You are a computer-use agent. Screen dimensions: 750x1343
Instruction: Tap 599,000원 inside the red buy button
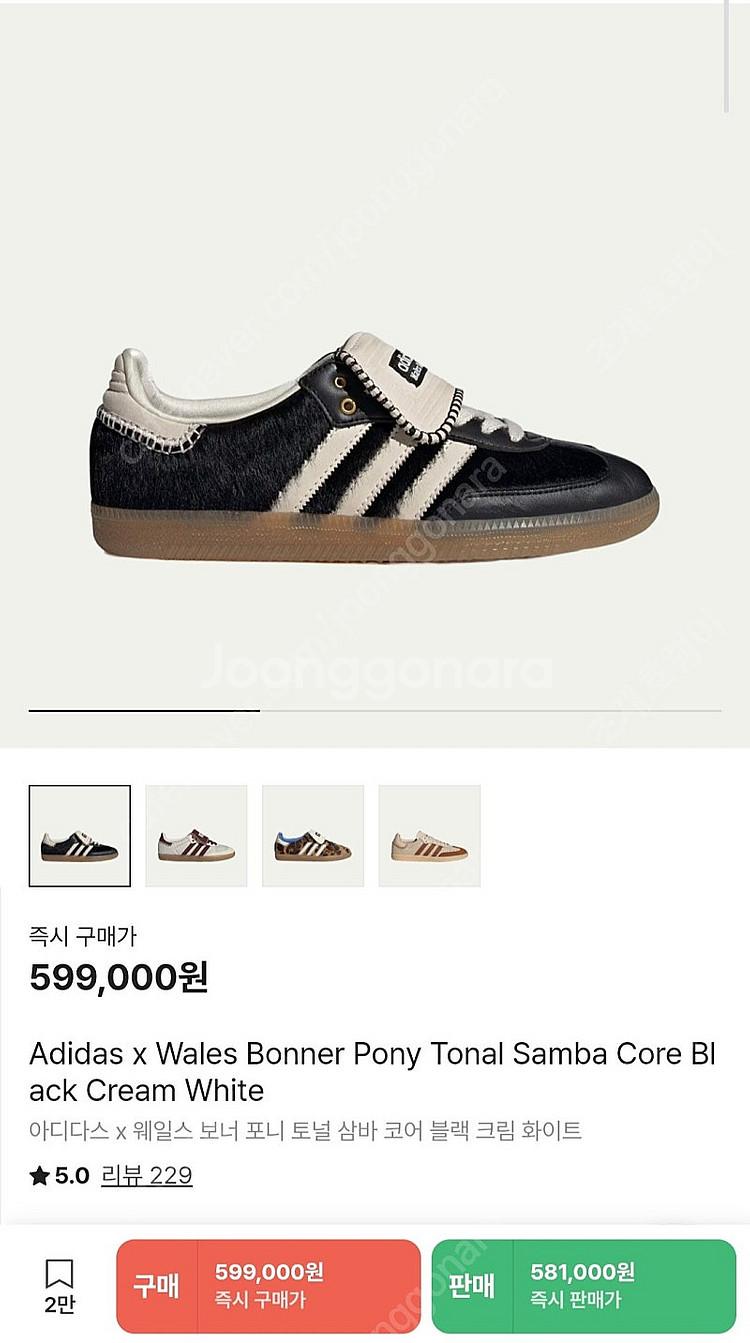[x=270, y=1272]
